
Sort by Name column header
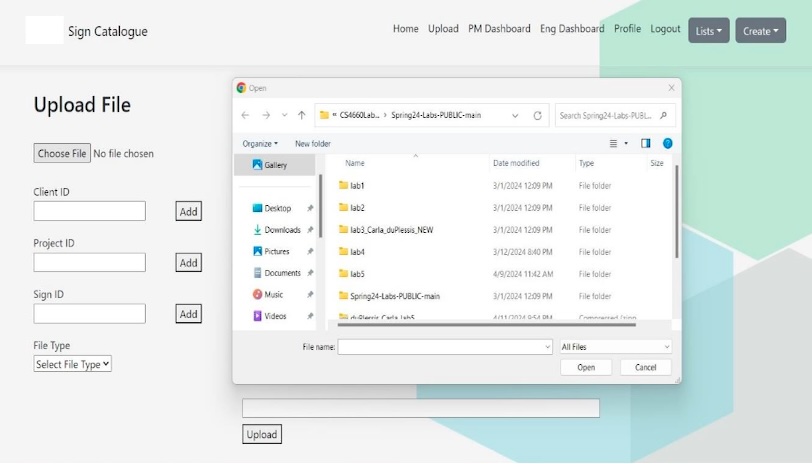pos(355,163)
